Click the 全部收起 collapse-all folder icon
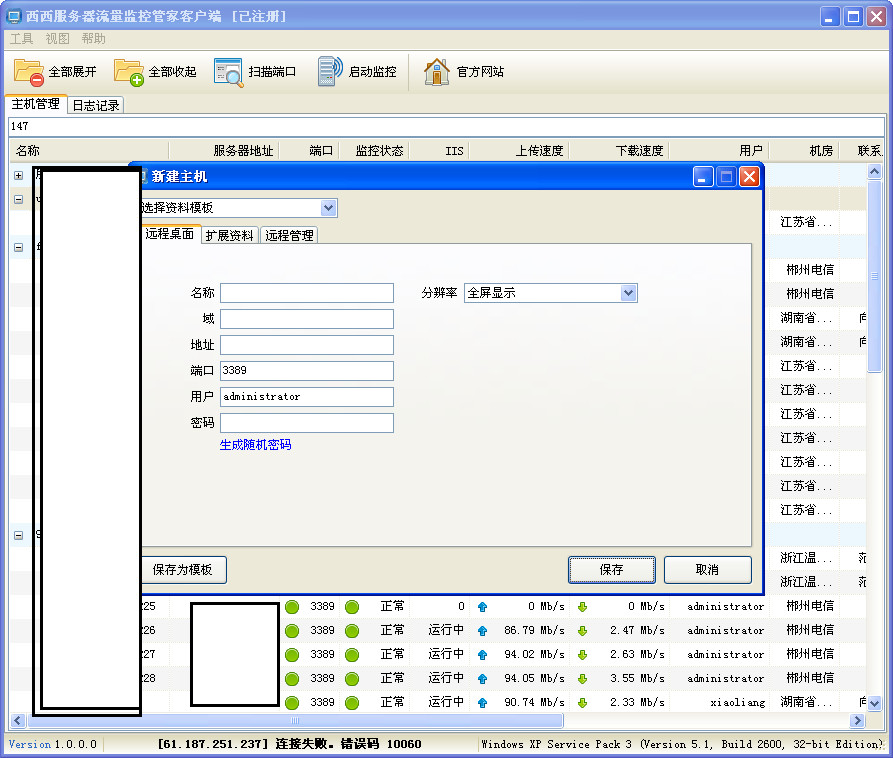893x758 pixels. 129,72
